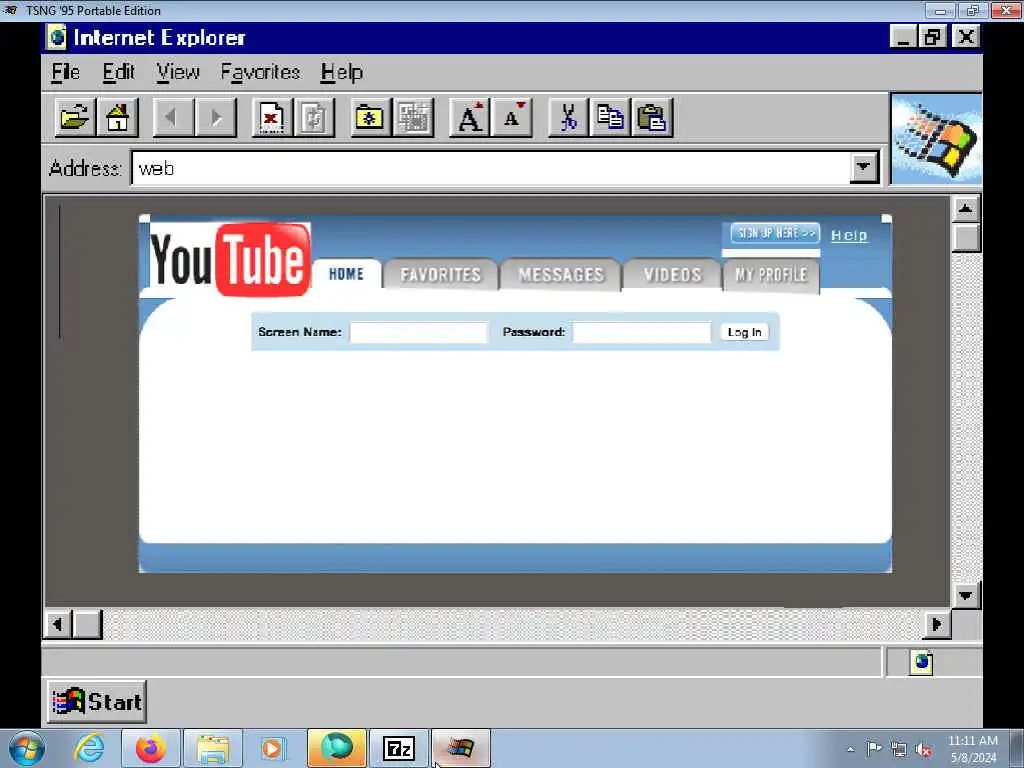Screen dimensions: 1024x768
Task: Switch to the FAVORITES tab on YouTube
Action: [441, 274]
